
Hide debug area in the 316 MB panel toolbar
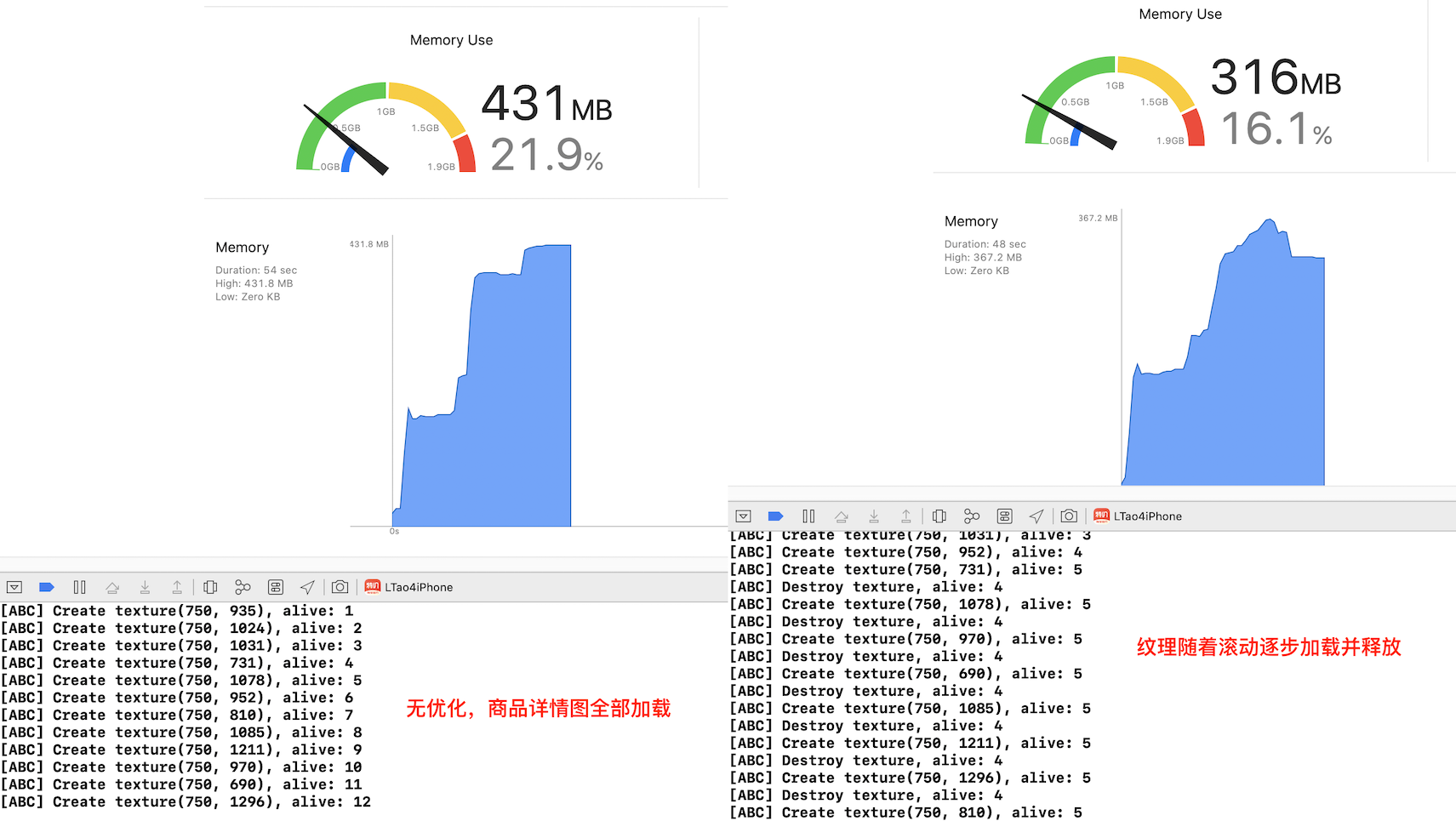(744, 516)
